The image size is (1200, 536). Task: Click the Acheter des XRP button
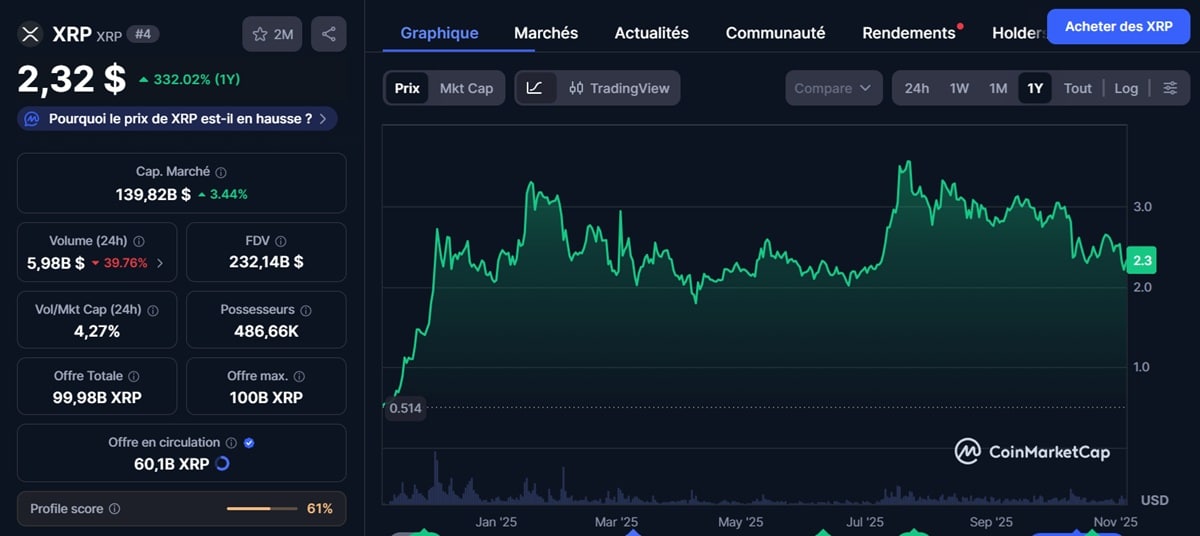[x=1119, y=26]
